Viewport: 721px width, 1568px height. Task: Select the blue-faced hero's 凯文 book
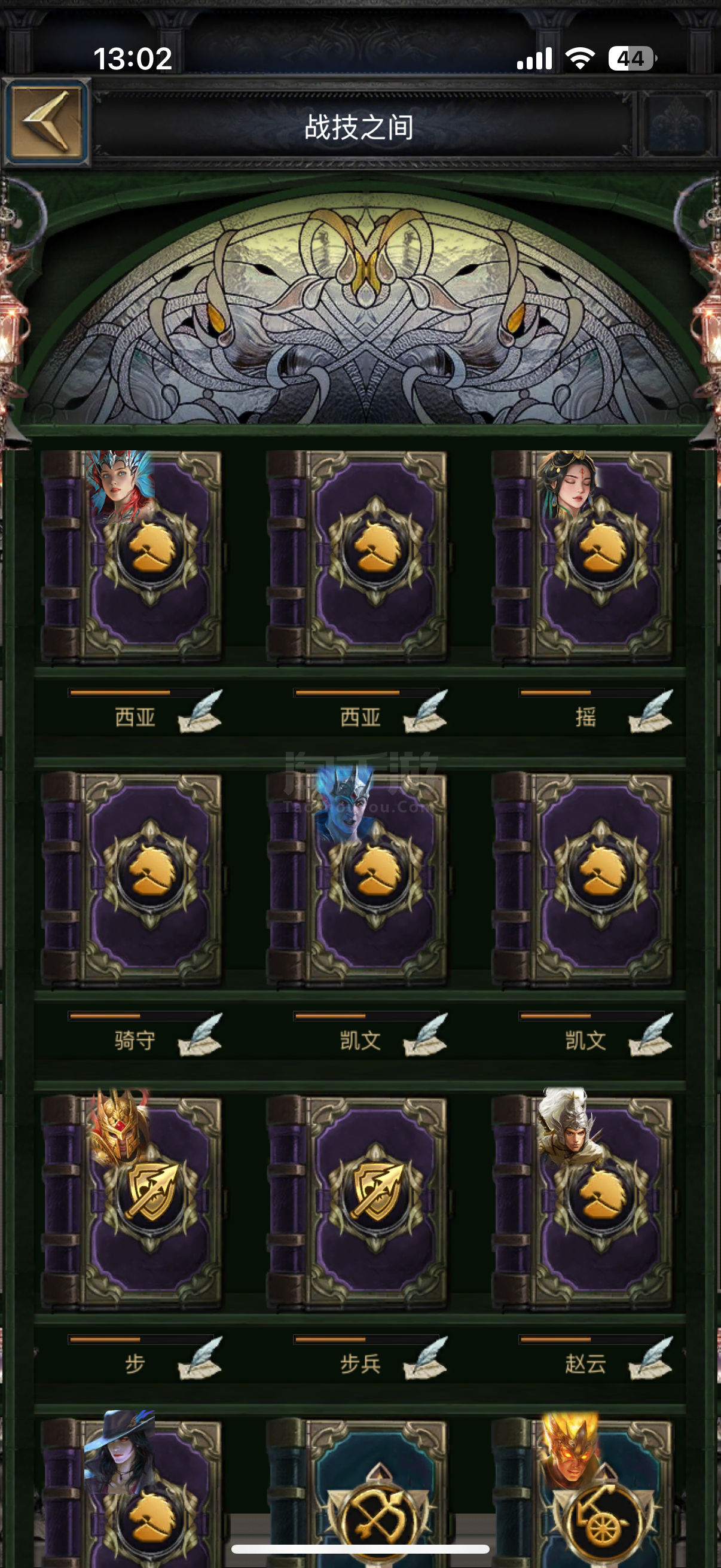(x=356, y=879)
